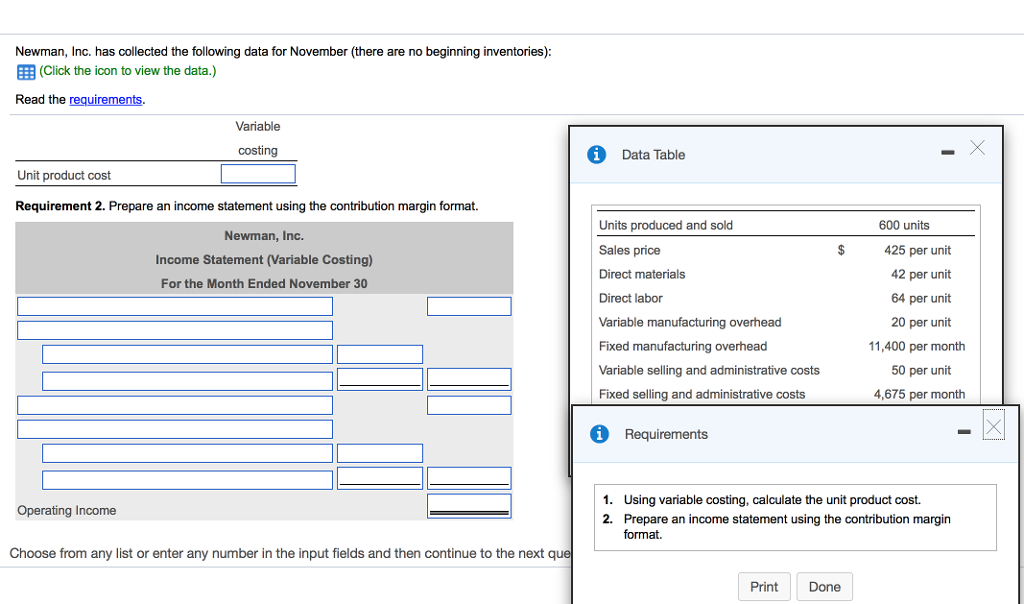
Task: Open the first-row label dropdown in the income statement
Action: point(174,306)
